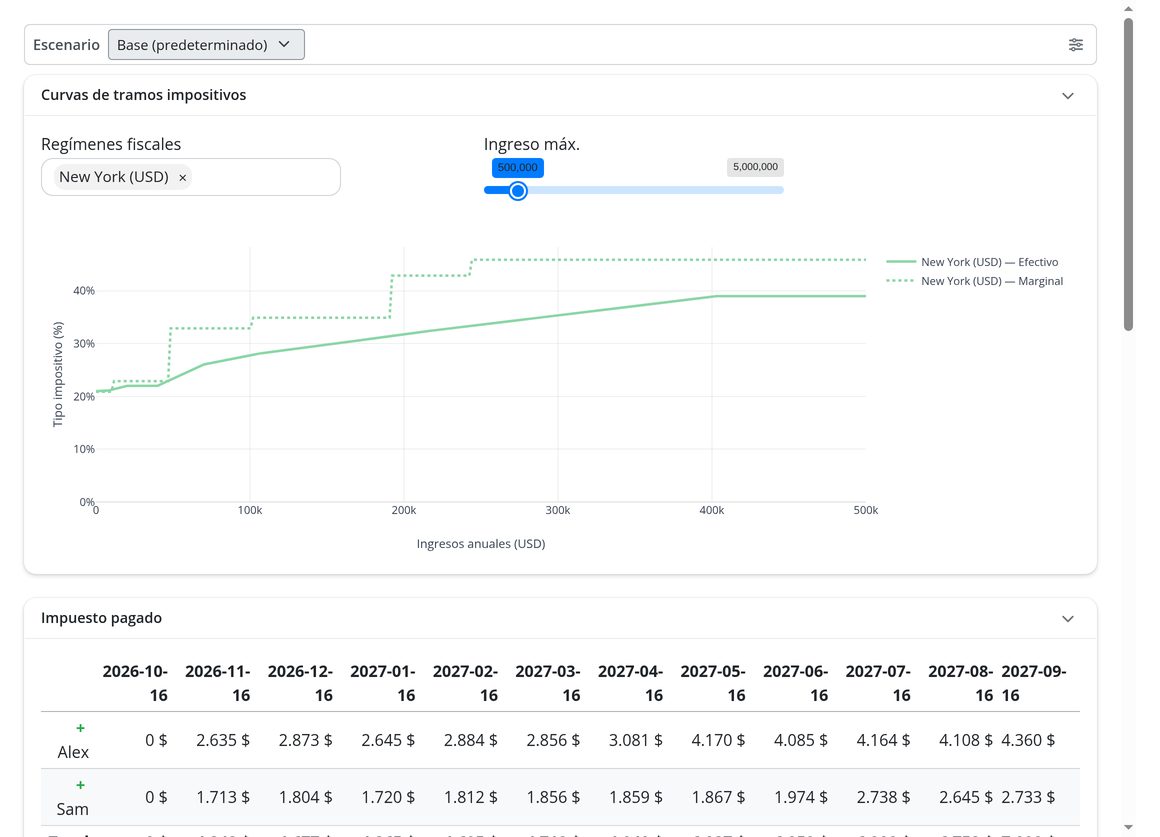Open the Escenario dropdown

coord(206,44)
